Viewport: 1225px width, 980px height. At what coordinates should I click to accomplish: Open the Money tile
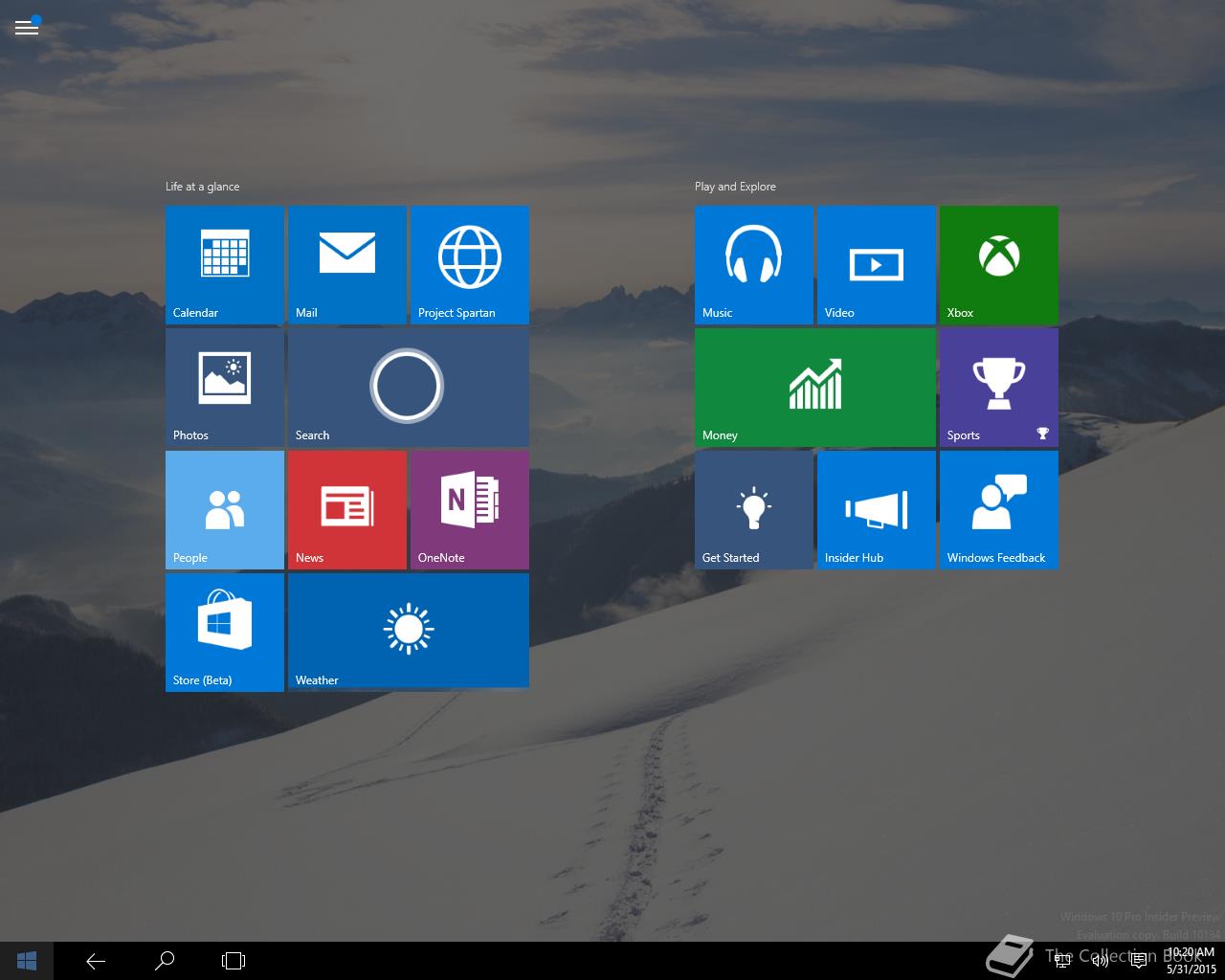click(815, 388)
